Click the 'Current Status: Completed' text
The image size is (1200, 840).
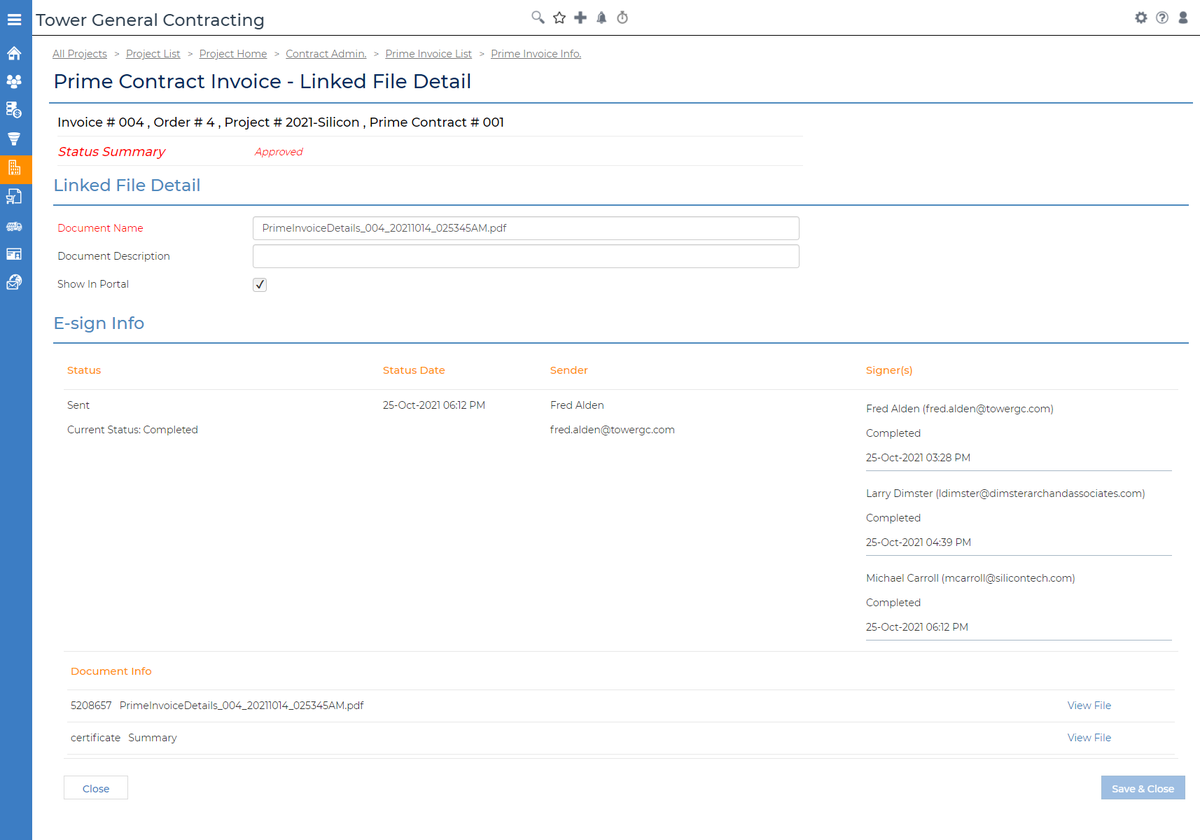(x=132, y=430)
